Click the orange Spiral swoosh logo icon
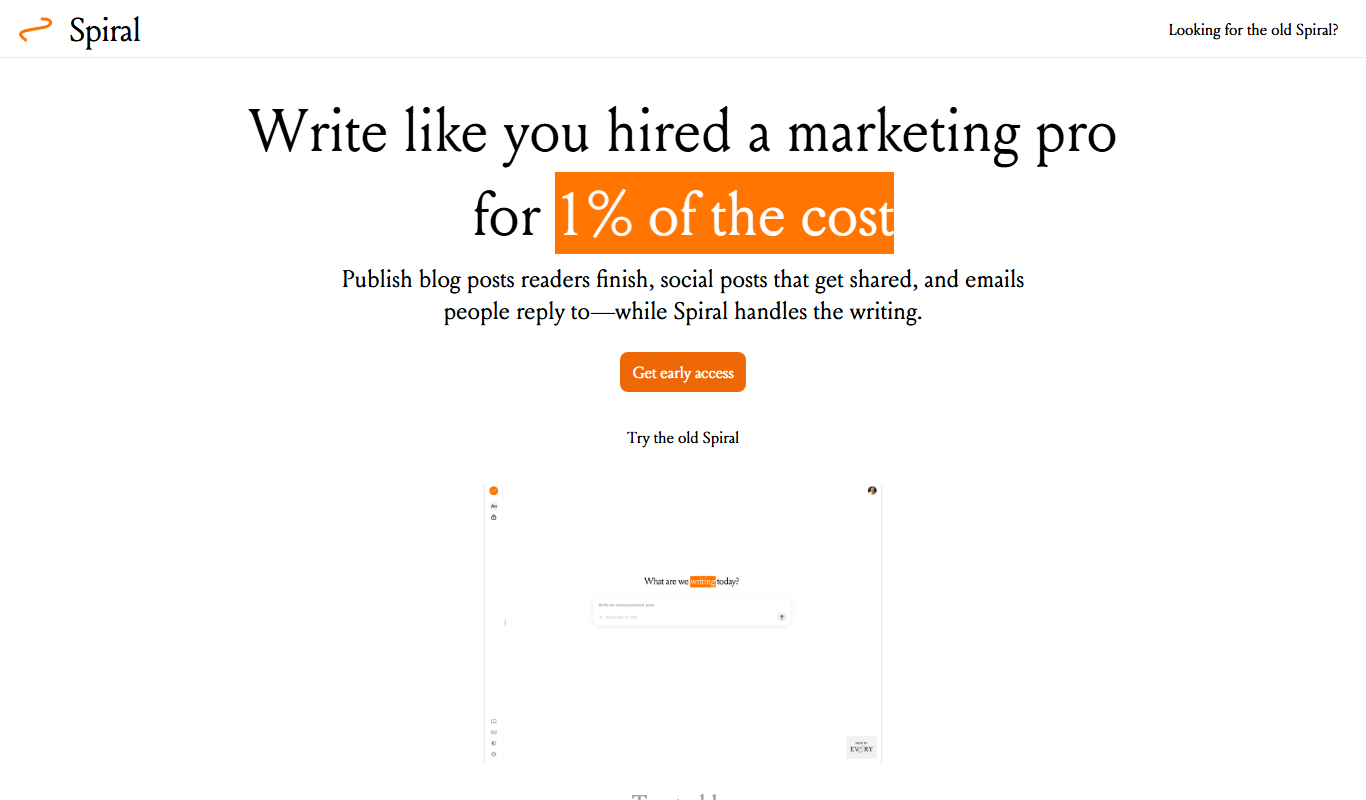Viewport: 1366px width, 800px height. pos(35,30)
